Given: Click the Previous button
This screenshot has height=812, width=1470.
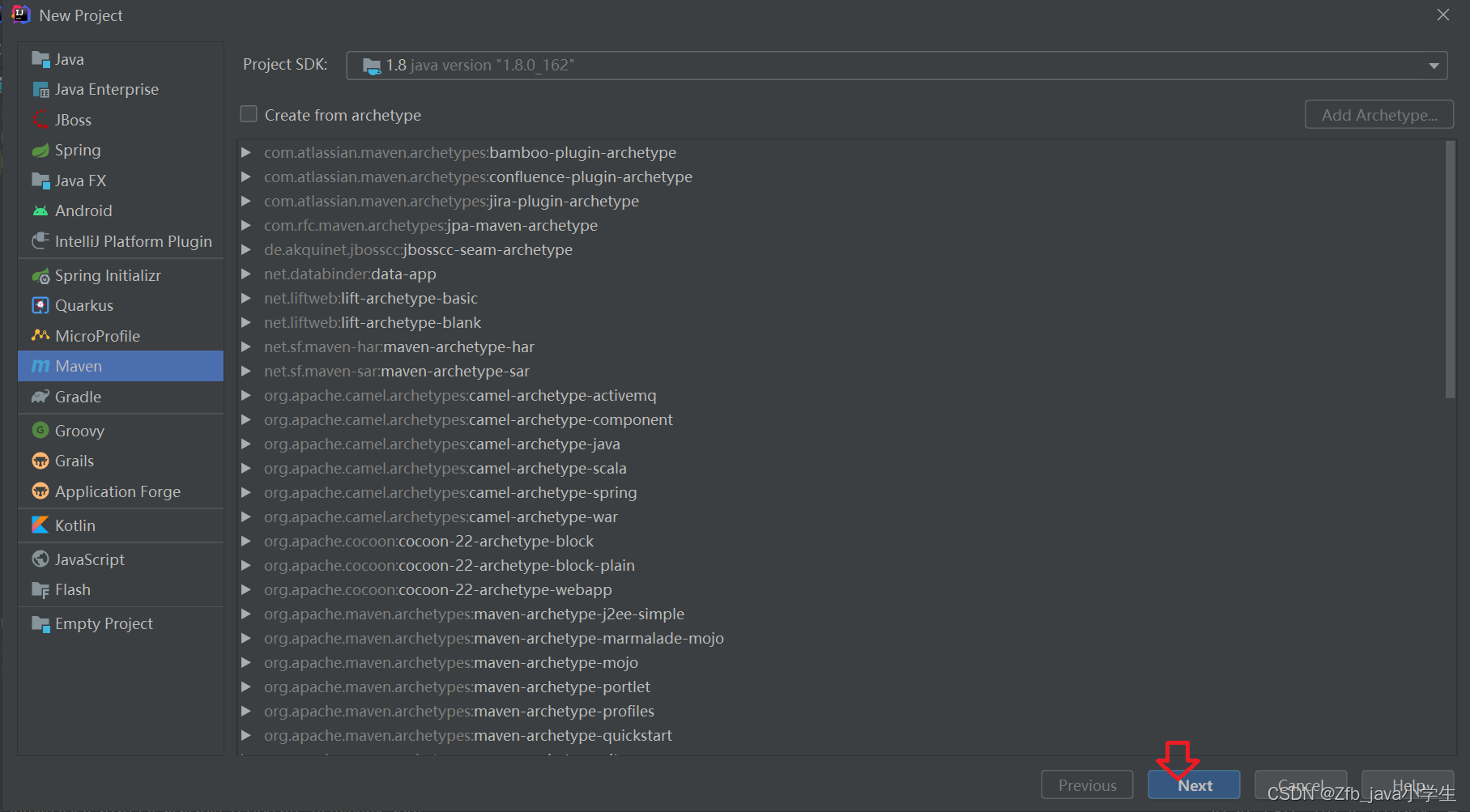Looking at the screenshot, I should [x=1087, y=785].
